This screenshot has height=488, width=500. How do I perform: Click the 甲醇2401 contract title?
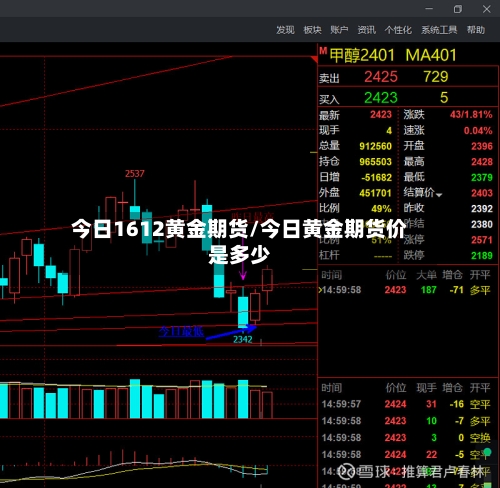(x=362, y=55)
